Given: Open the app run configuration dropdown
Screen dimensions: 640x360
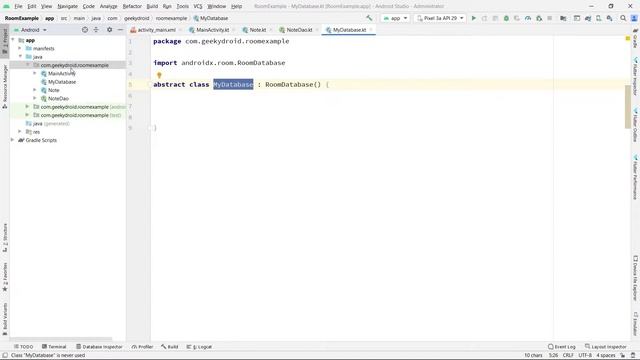Looking at the screenshot, I should pyautogui.click(x=395, y=18).
